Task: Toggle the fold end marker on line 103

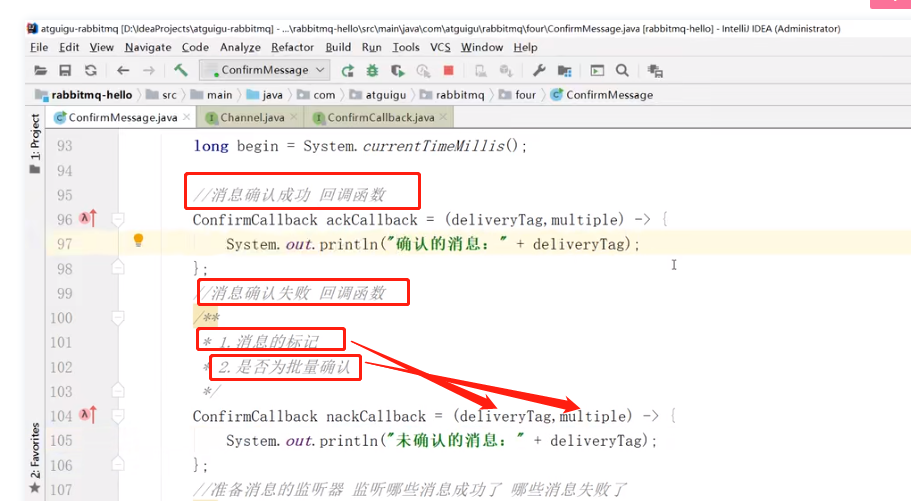Action: 118,389
